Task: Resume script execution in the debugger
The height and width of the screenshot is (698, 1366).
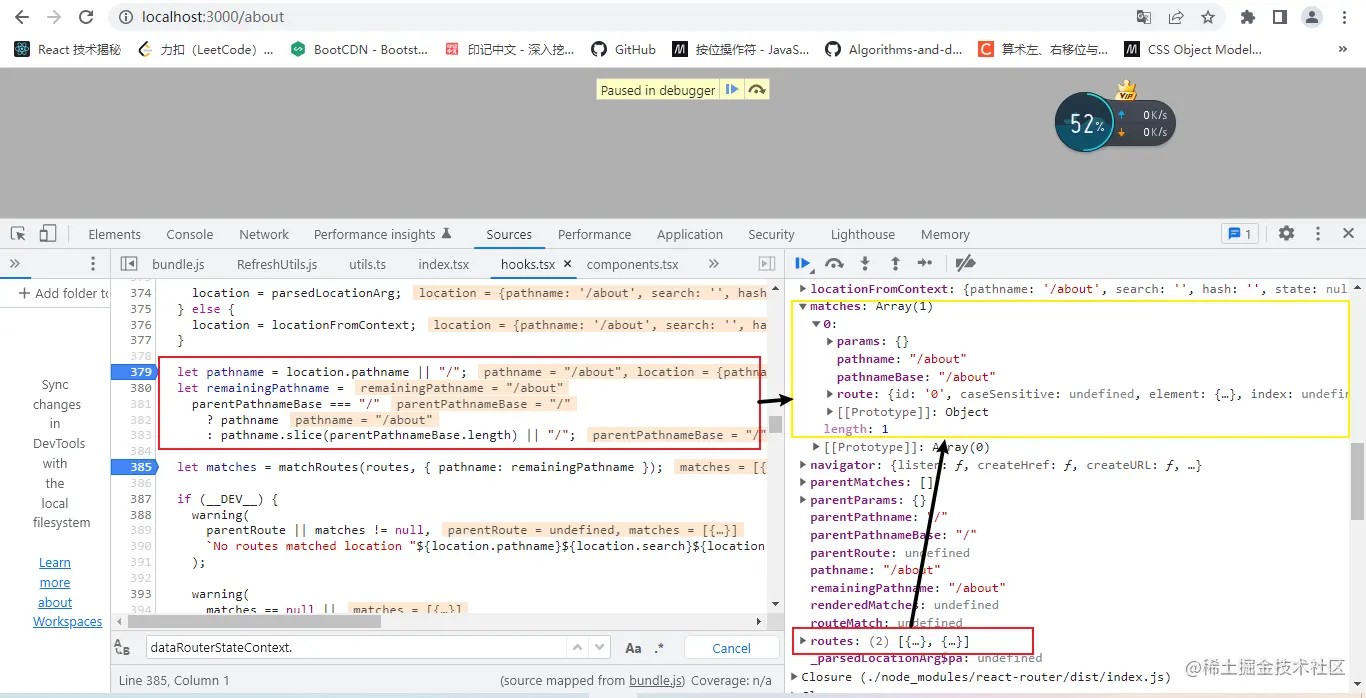Action: point(803,263)
